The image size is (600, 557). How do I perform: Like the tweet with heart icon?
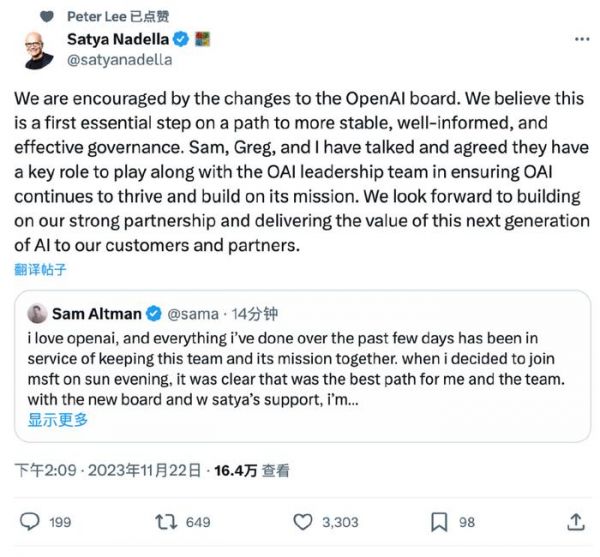click(x=303, y=521)
